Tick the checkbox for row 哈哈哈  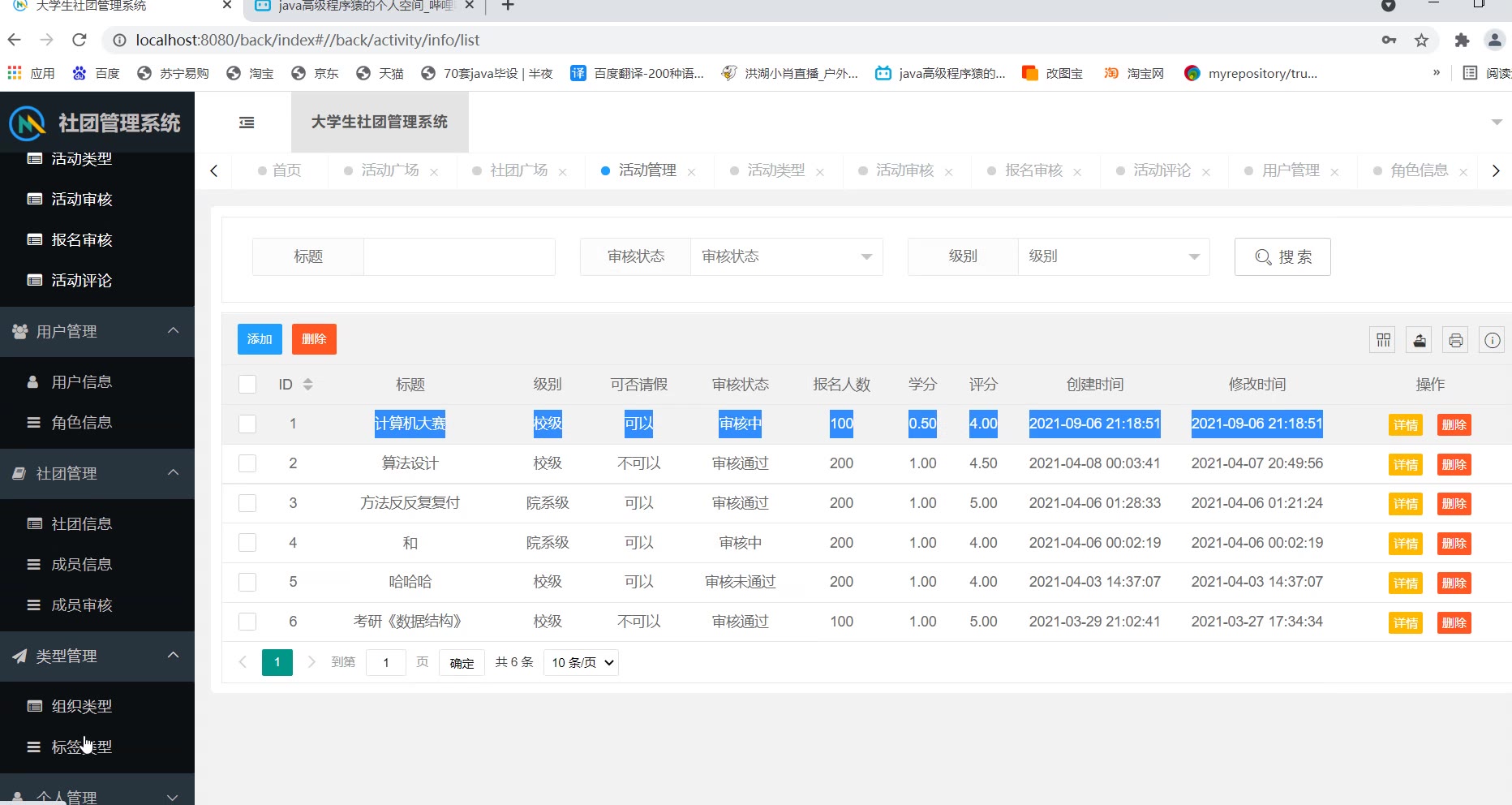pos(247,582)
